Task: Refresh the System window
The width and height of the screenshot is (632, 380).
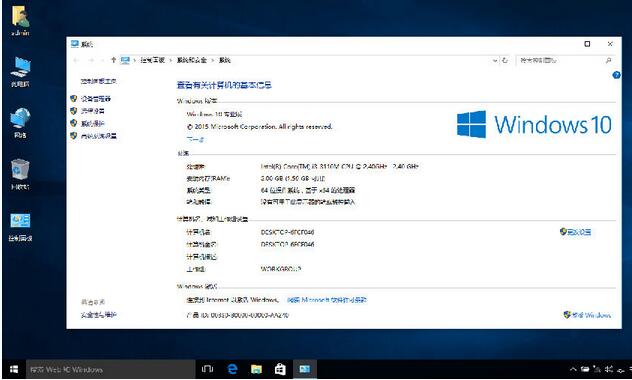Action: (505, 60)
